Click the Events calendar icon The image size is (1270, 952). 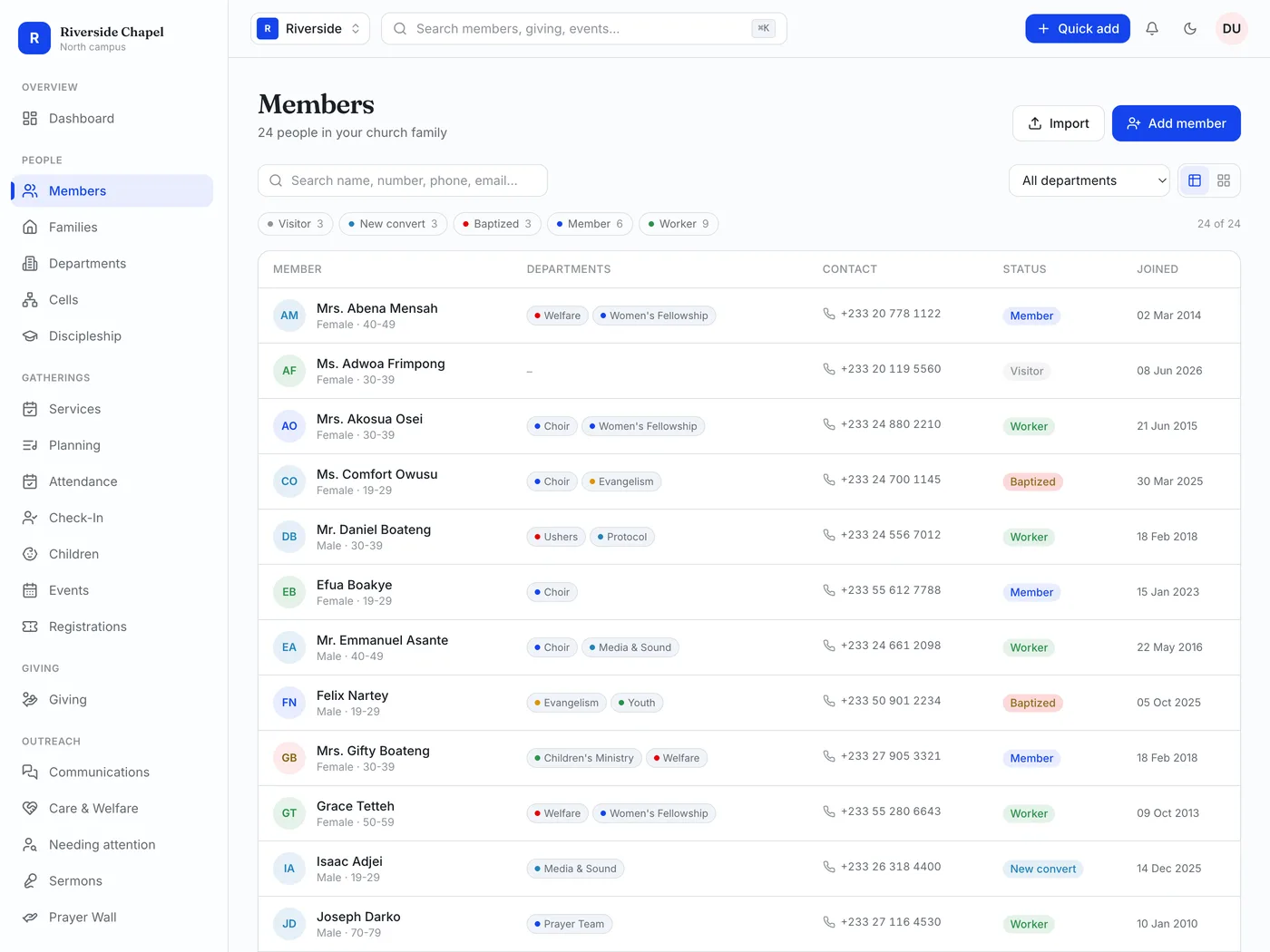30,590
